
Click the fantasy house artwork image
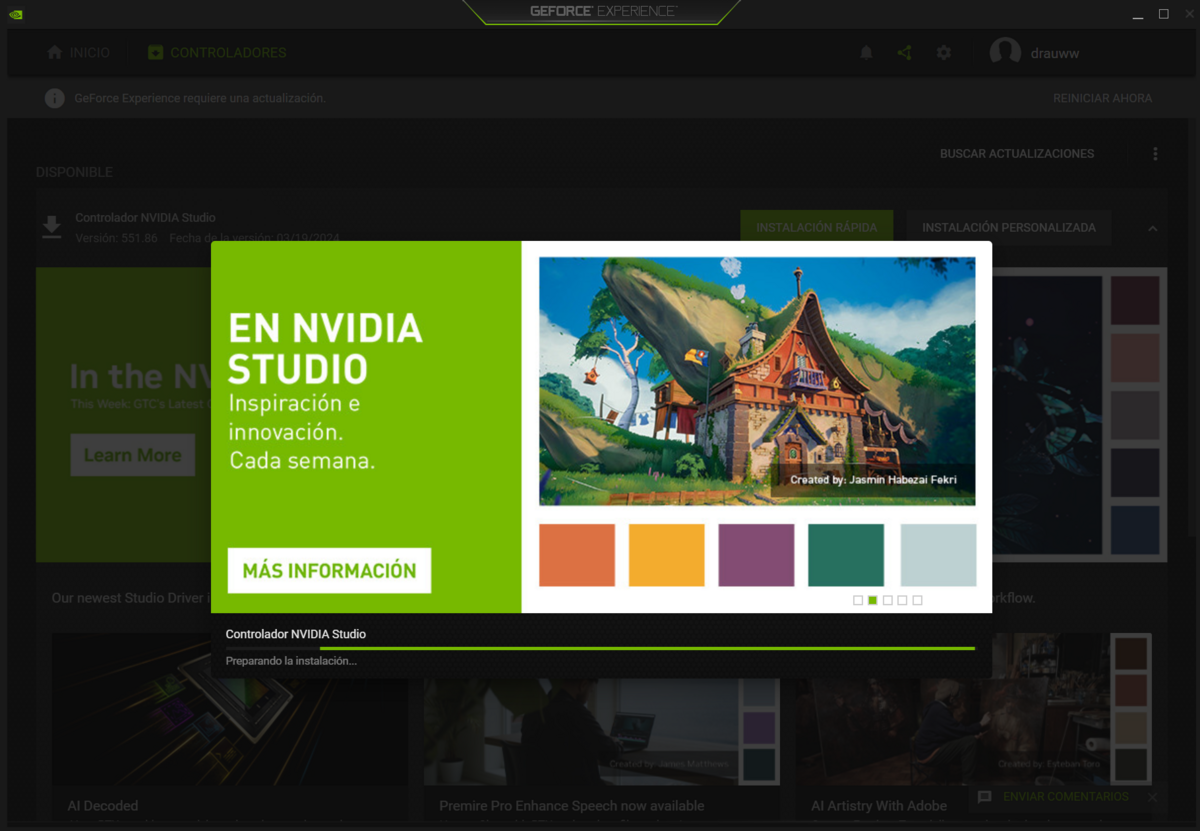coord(757,381)
